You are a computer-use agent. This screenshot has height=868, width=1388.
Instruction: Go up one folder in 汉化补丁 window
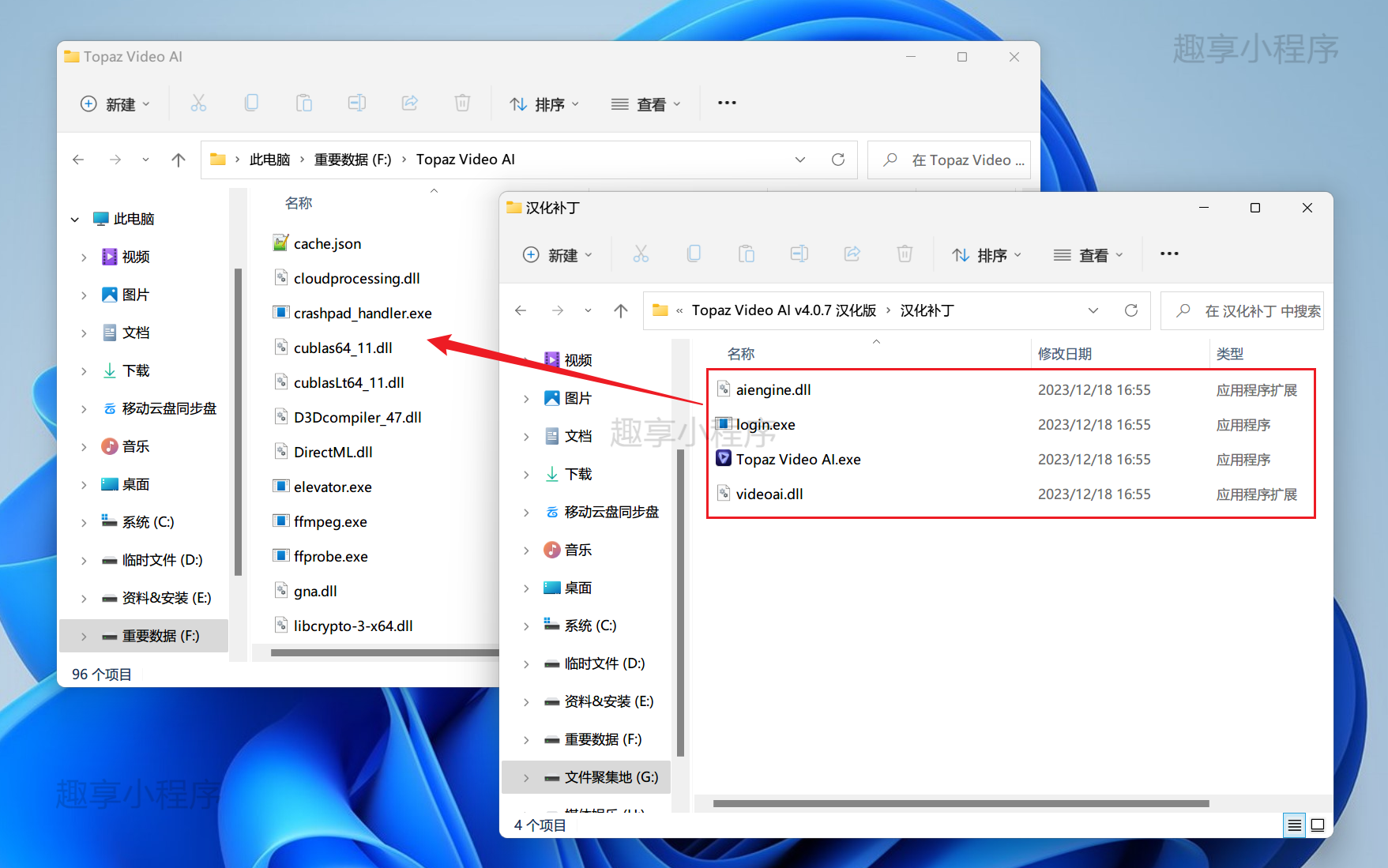point(621,310)
